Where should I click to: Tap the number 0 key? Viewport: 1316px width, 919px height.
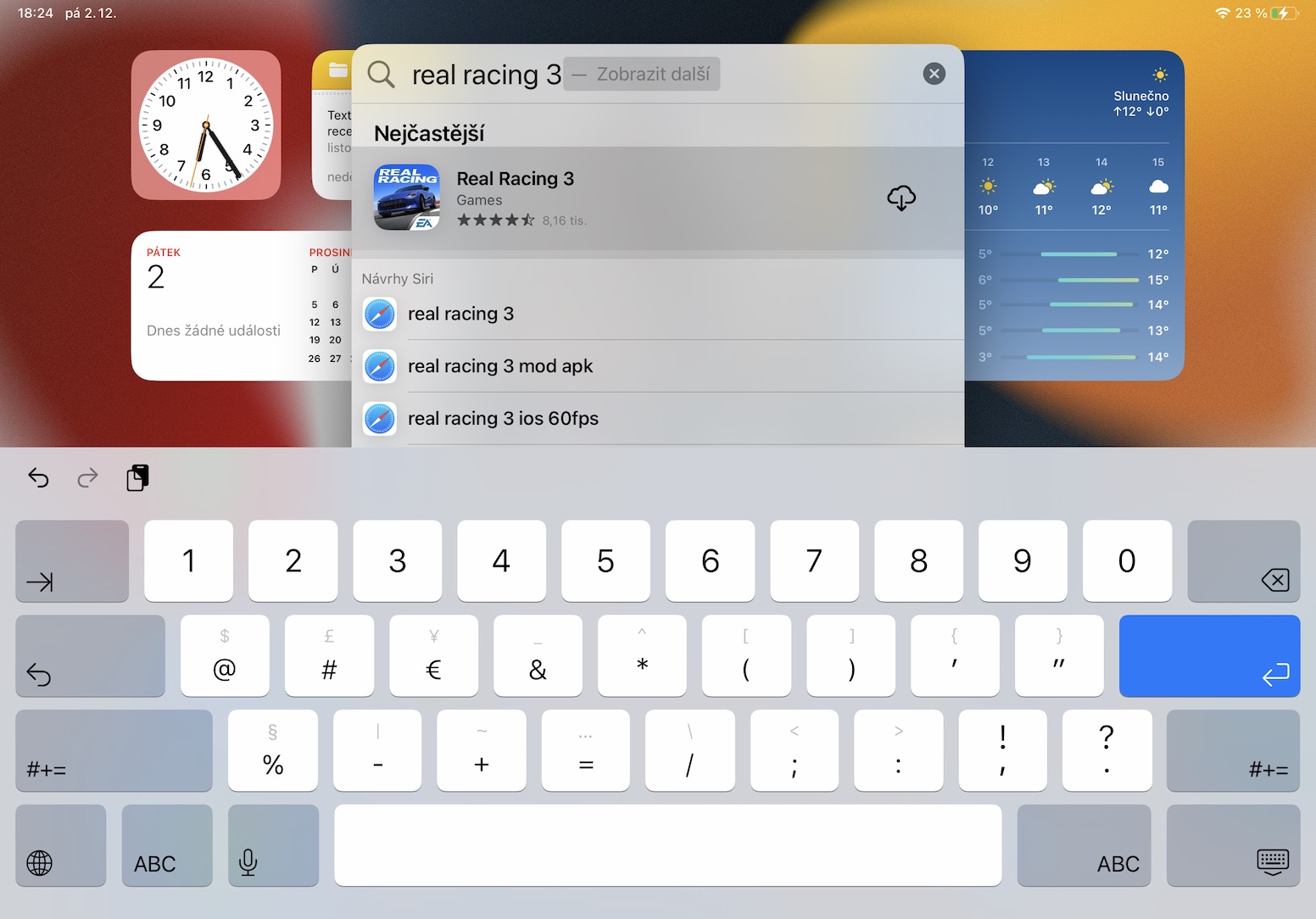click(1127, 561)
